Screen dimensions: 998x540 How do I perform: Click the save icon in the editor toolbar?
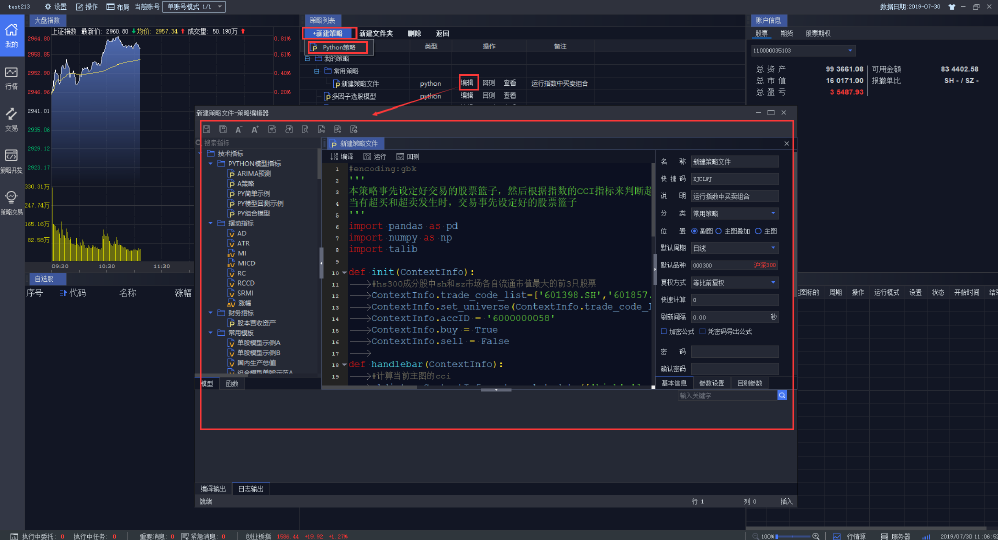[x=206, y=129]
